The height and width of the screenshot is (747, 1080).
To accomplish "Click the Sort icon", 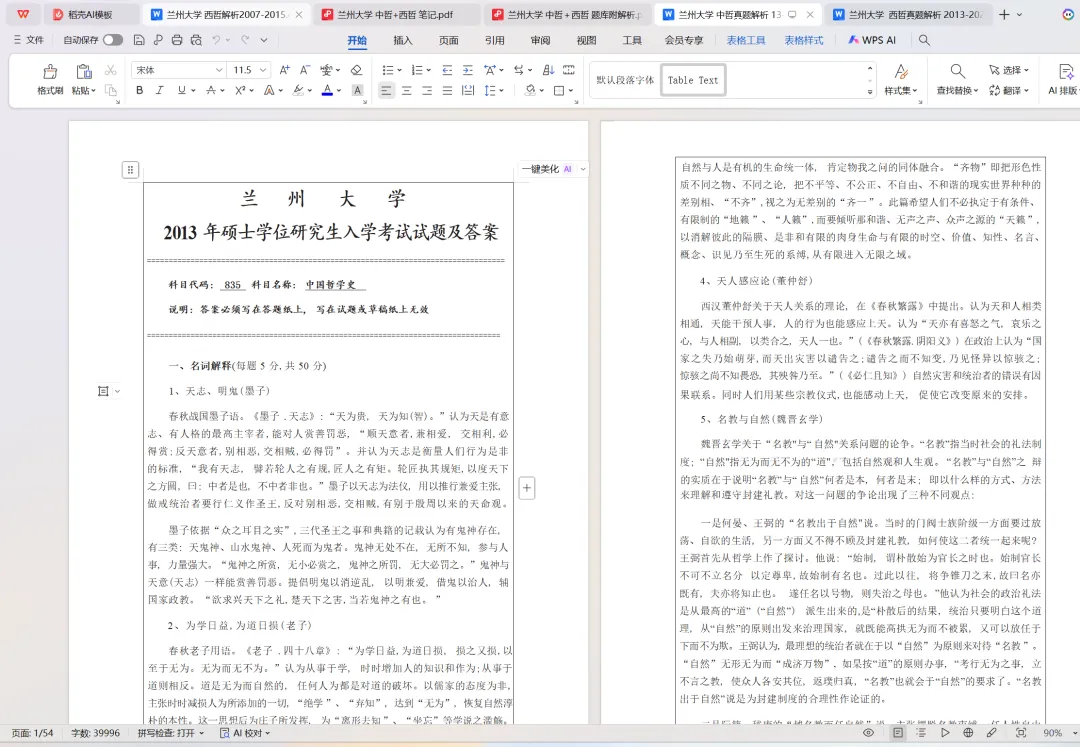I will coord(548,70).
